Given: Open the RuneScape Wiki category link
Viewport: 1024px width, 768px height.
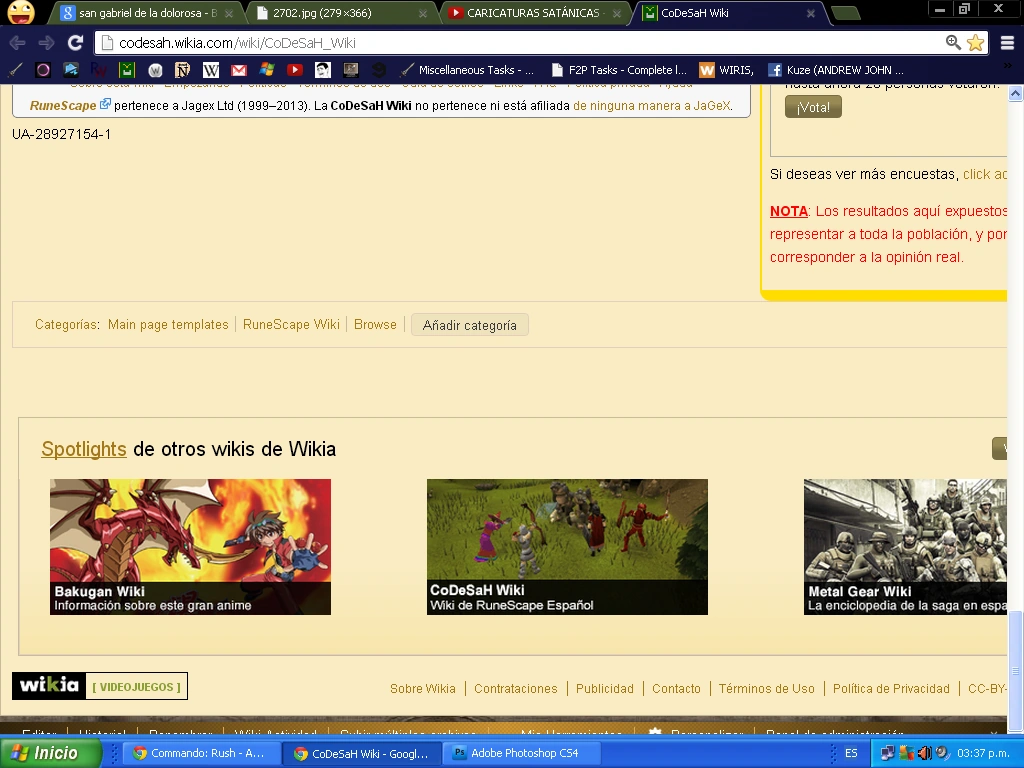Looking at the screenshot, I should pyautogui.click(x=291, y=325).
